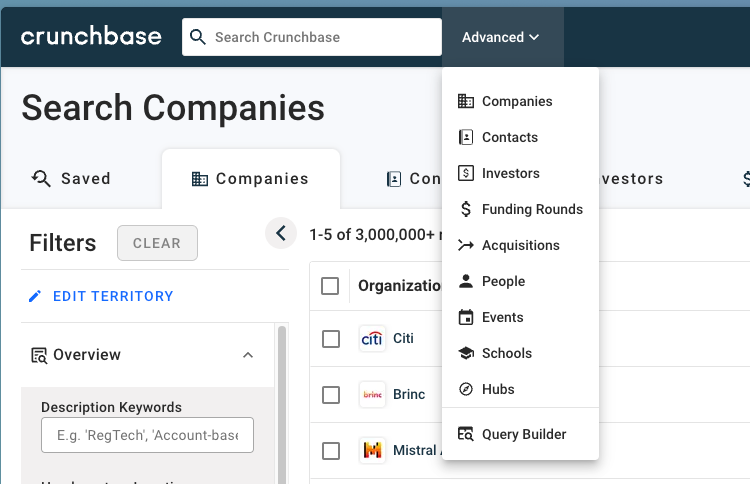Click the Companies building icon in menu
Screen dimensions: 750x484
(x=465, y=101)
